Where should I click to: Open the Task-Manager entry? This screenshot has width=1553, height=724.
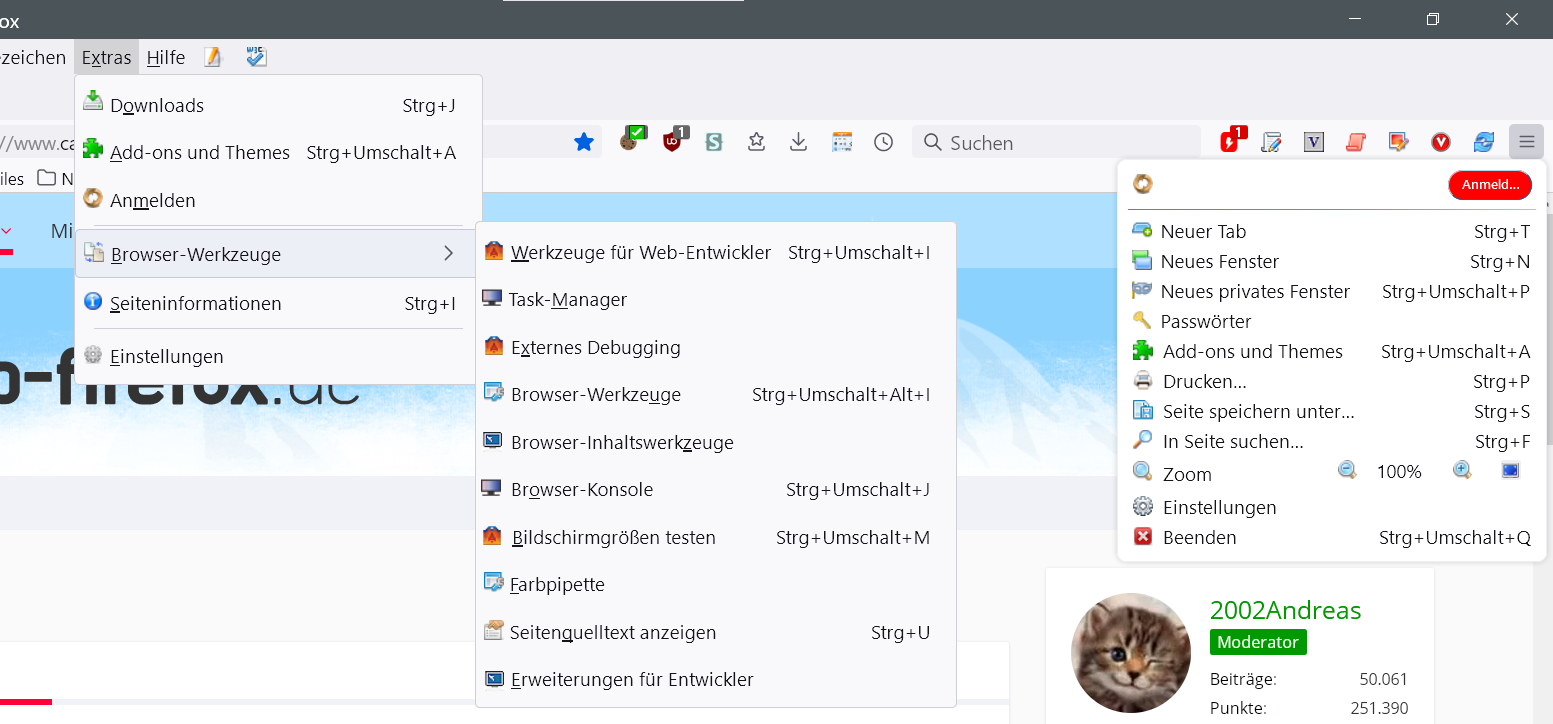[716, 299]
